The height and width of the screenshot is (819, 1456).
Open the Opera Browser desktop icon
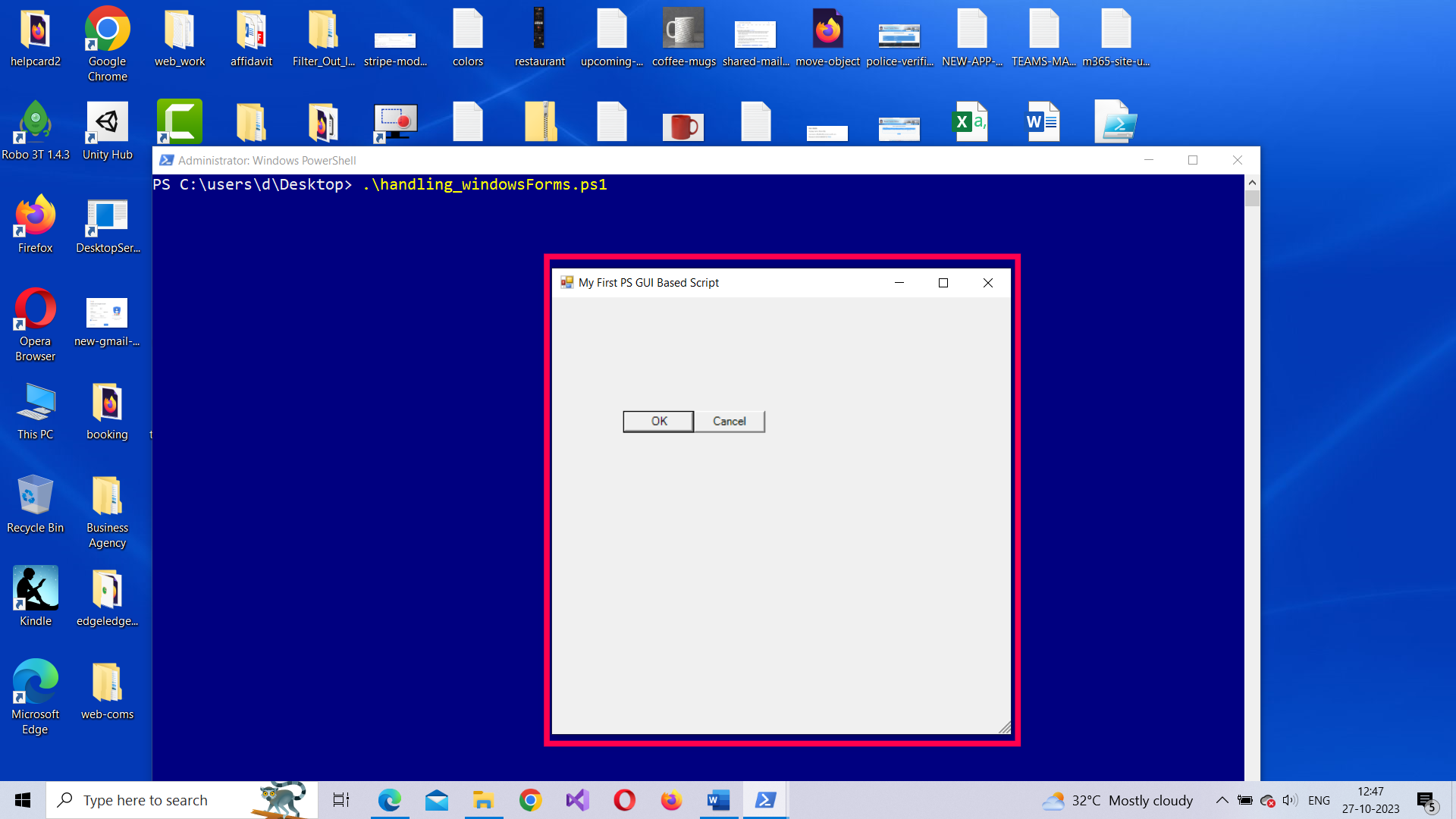click(x=35, y=324)
